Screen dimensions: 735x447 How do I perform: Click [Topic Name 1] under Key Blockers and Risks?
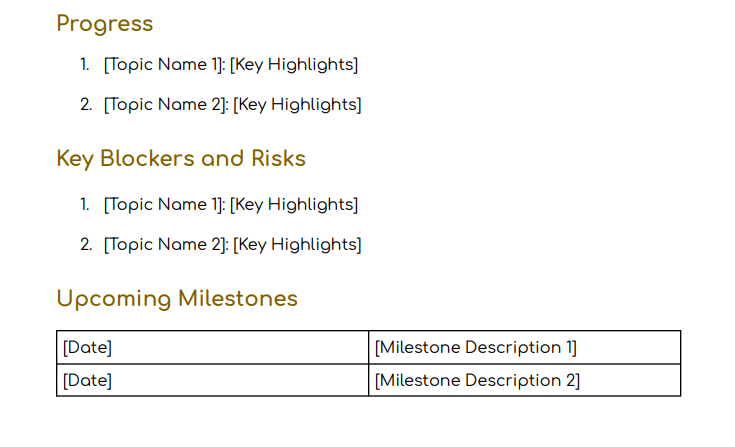pyautogui.click(x=164, y=205)
